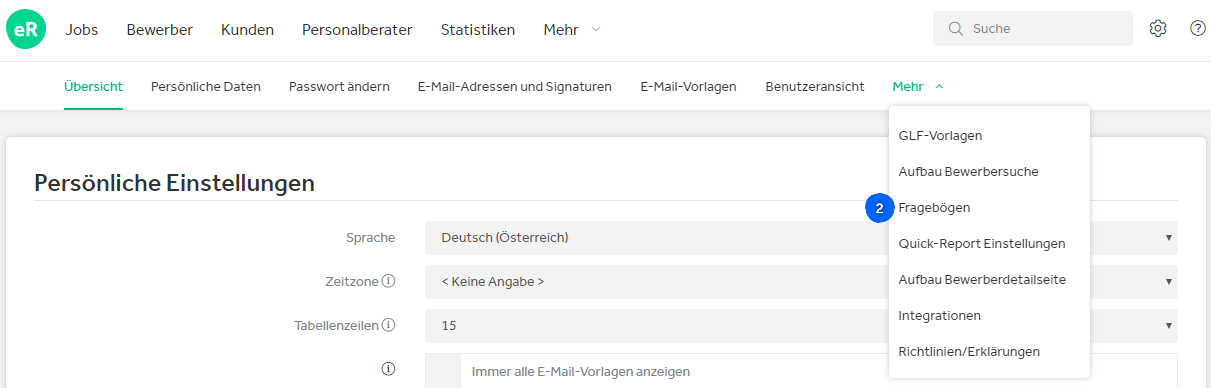Open help with the question mark icon

coord(1198,29)
